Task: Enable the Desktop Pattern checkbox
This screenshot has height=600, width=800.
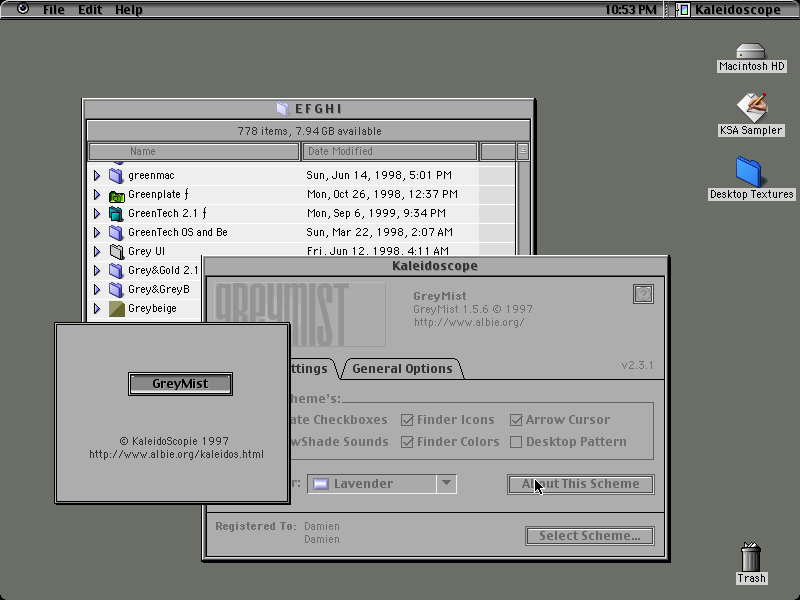Action: [516, 442]
